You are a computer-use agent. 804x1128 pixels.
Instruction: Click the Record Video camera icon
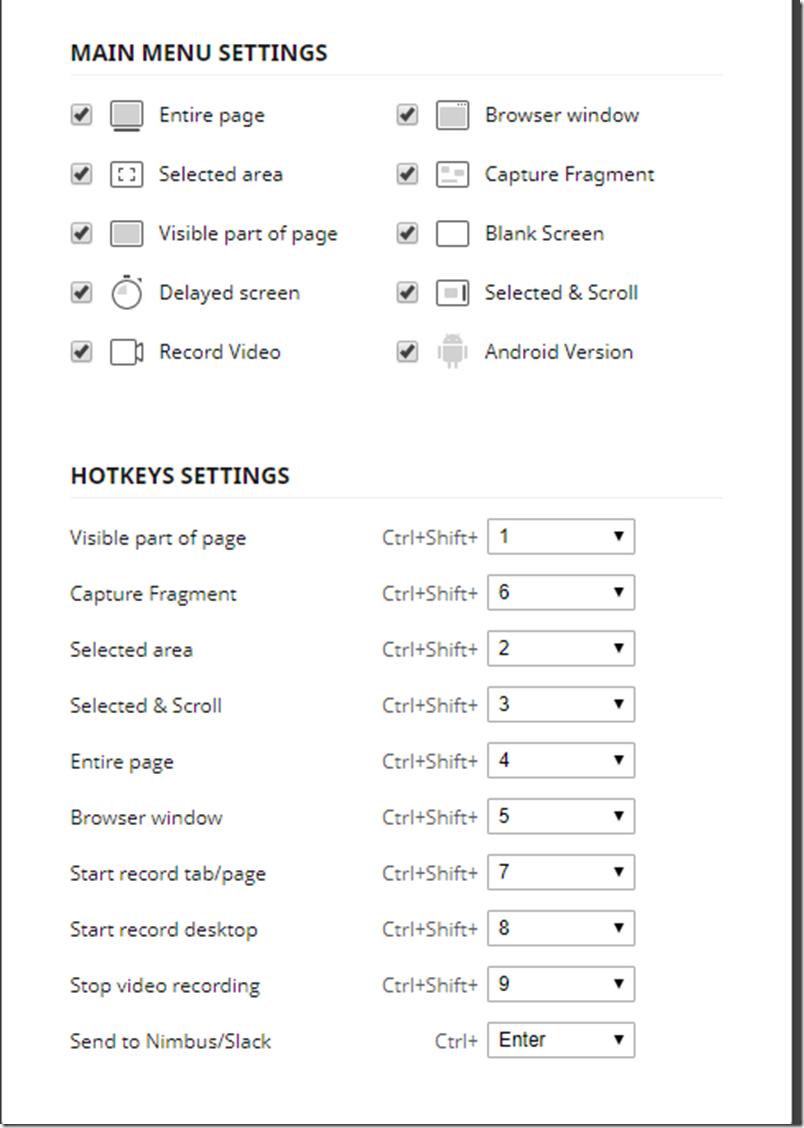coord(127,352)
